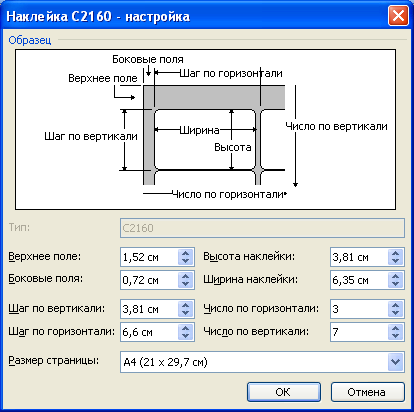Close the Наклейка C2160 dialog window
This screenshot has width=414, height=412.
pos(398,15)
